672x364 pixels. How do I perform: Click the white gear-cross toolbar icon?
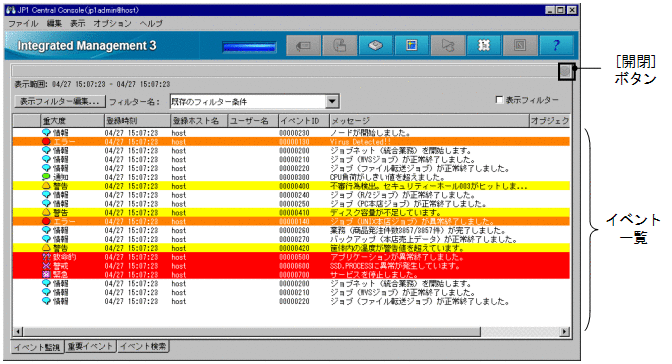484,45
